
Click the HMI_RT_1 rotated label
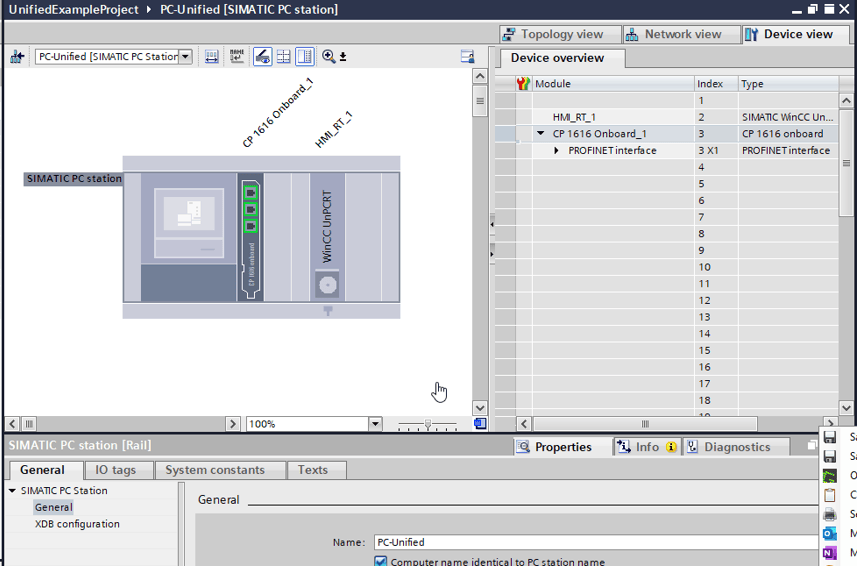point(333,130)
